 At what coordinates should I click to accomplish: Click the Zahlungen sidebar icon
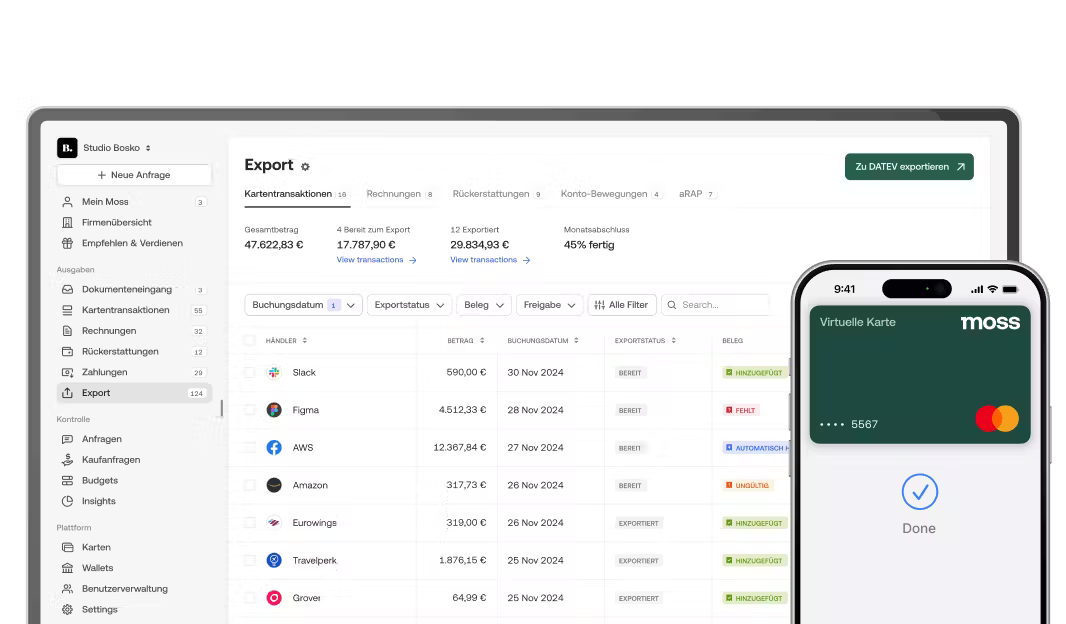(67, 372)
